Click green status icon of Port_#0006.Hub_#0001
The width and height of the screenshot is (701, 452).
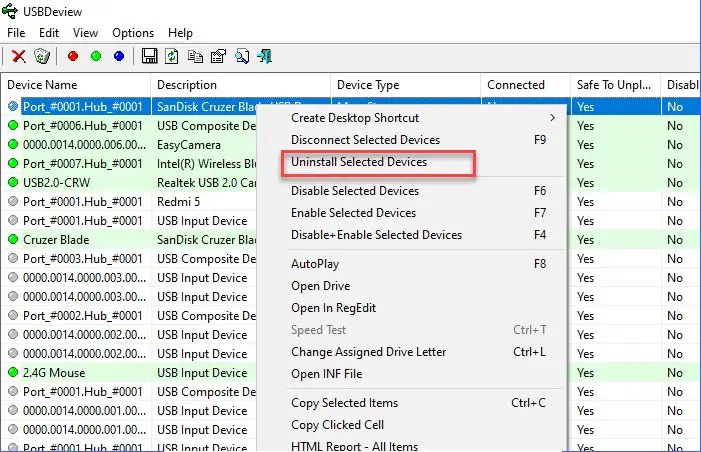(x=13, y=125)
